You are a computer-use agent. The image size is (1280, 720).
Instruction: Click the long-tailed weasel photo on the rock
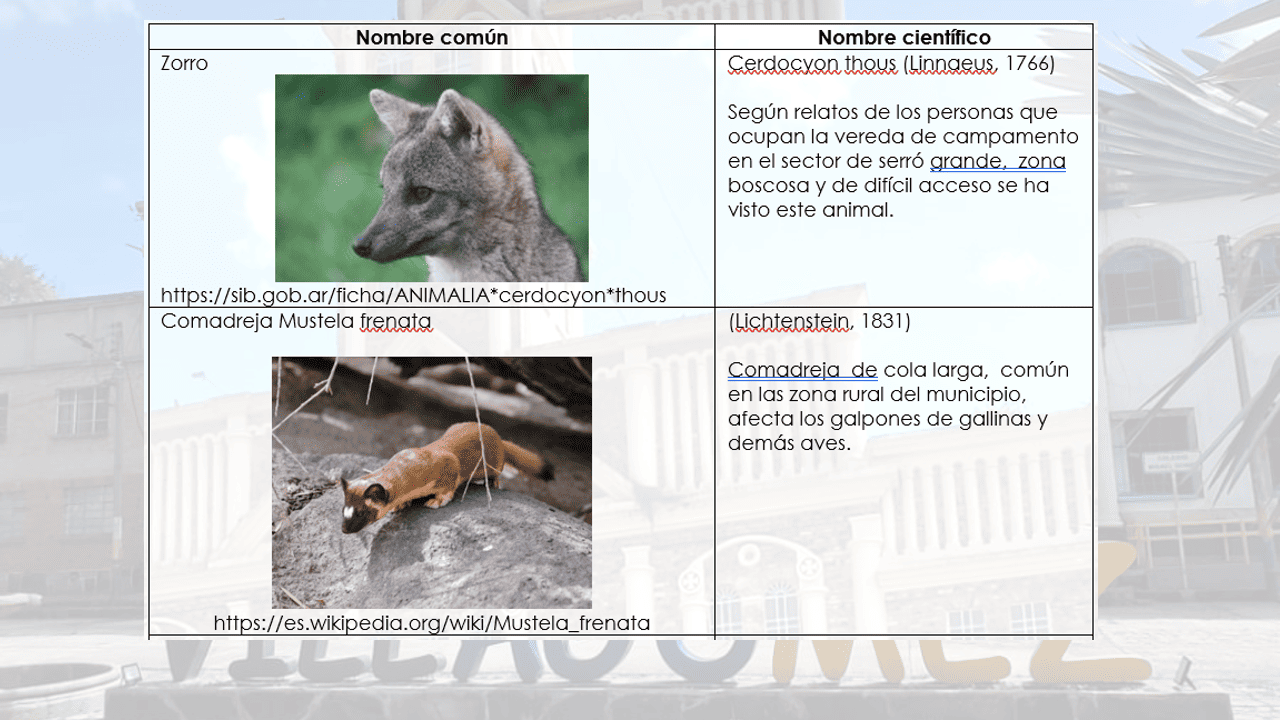click(431, 482)
